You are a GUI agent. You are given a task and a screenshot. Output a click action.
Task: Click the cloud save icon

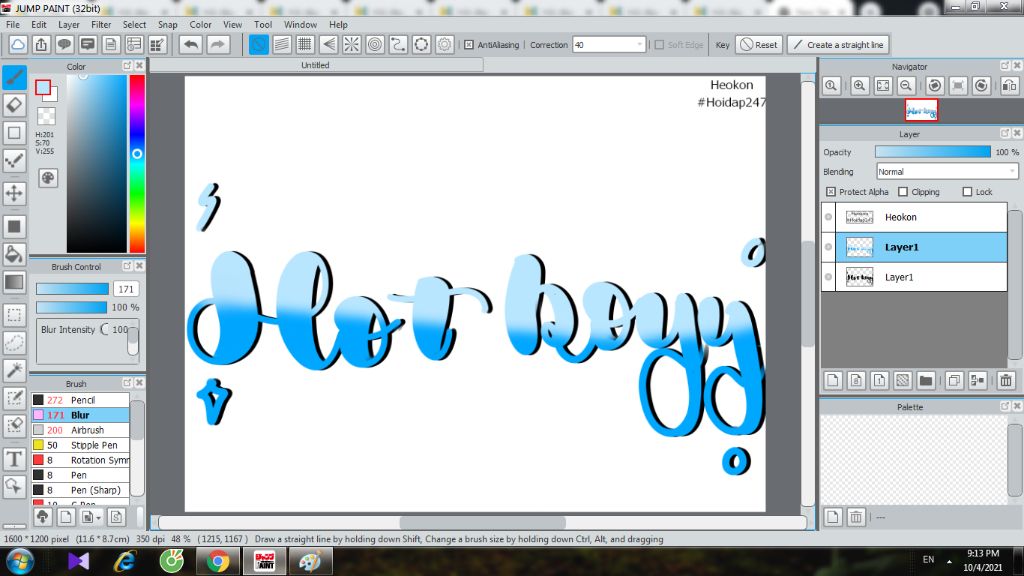[x=18, y=44]
